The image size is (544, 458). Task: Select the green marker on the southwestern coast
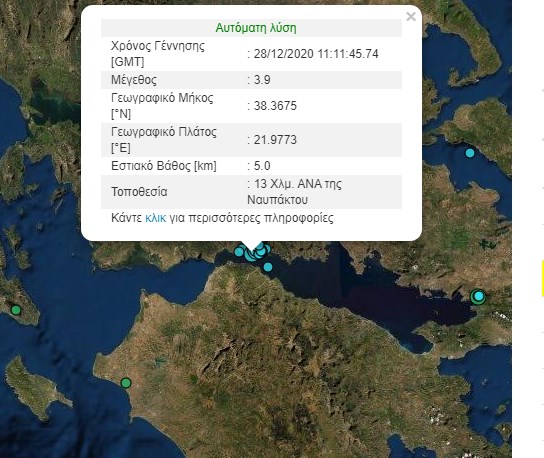click(126, 383)
